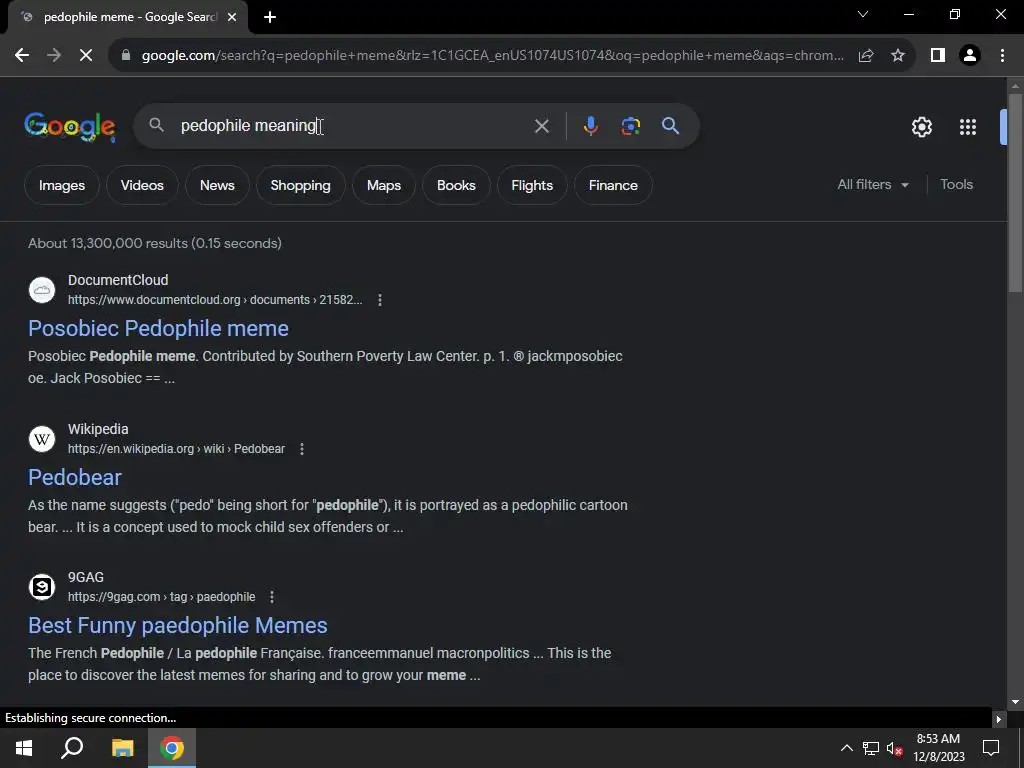
Task: Click the browser forward arrow
Action: (54, 56)
